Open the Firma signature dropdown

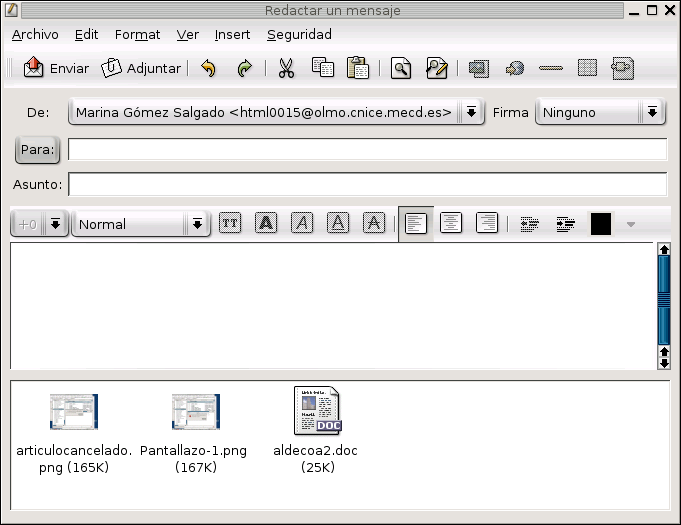(x=653, y=112)
